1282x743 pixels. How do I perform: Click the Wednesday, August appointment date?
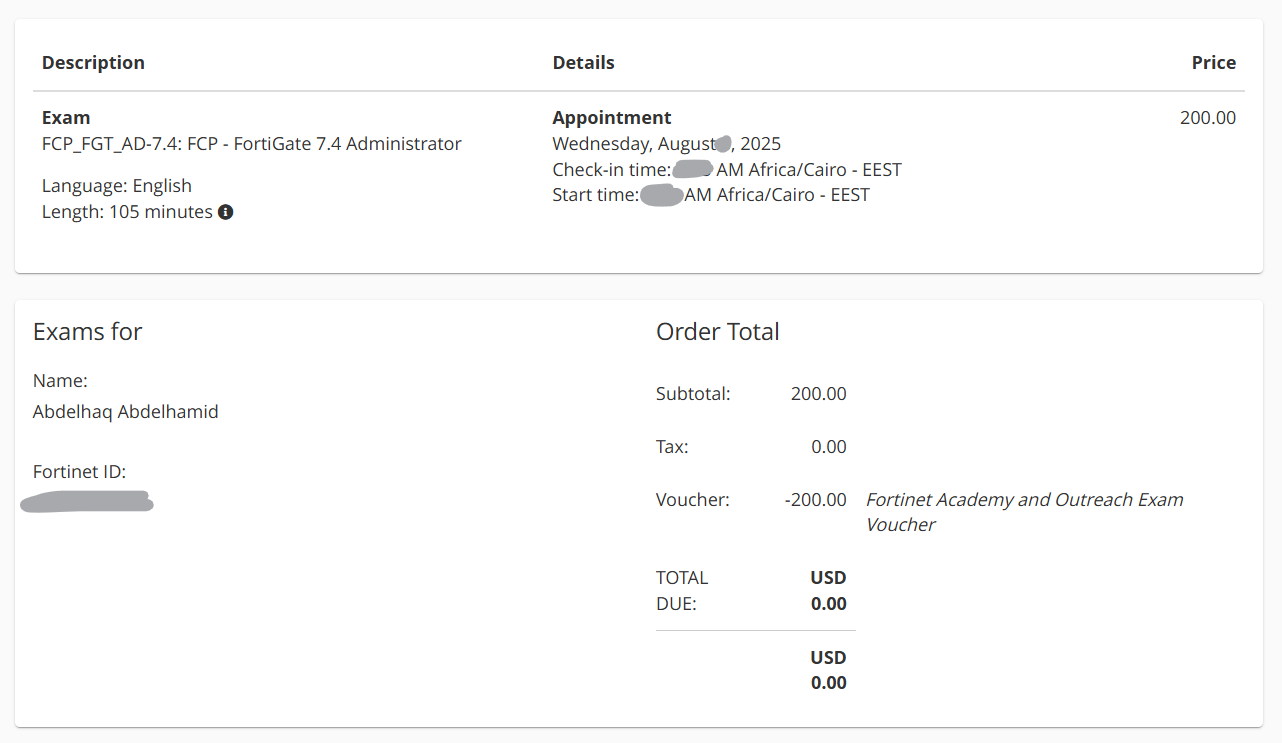point(666,144)
